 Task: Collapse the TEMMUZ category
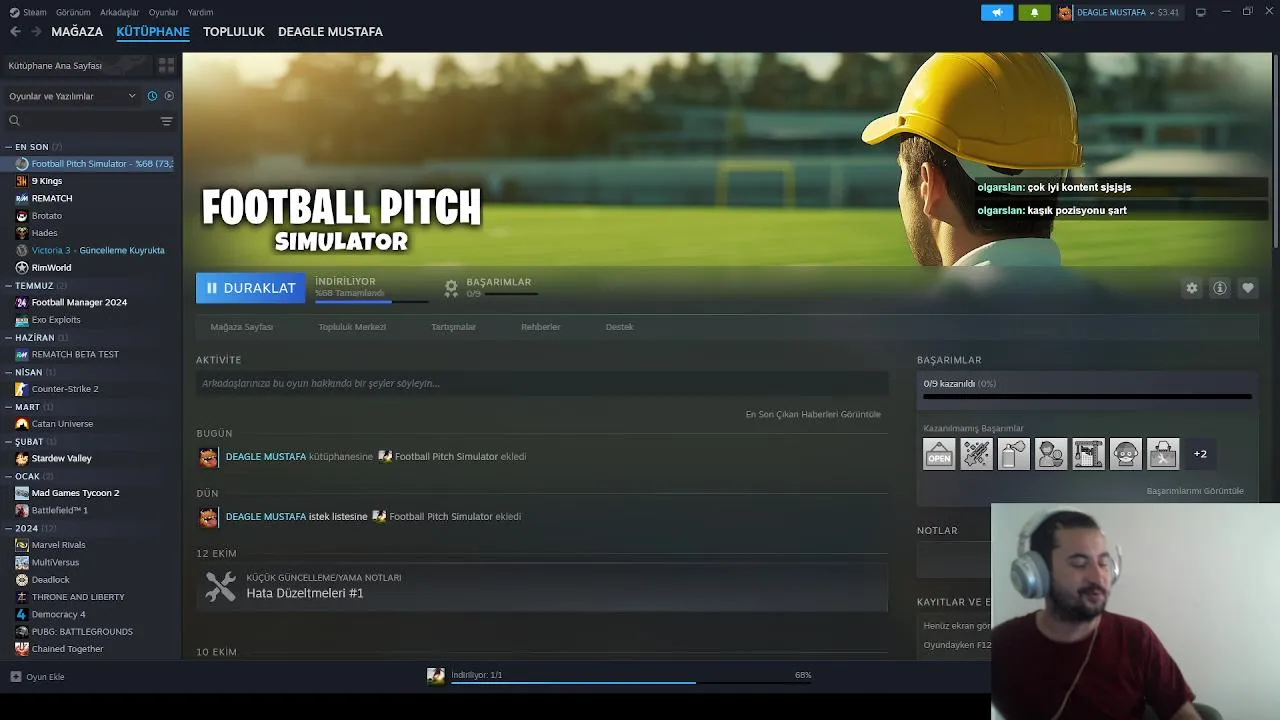(x=8, y=286)
